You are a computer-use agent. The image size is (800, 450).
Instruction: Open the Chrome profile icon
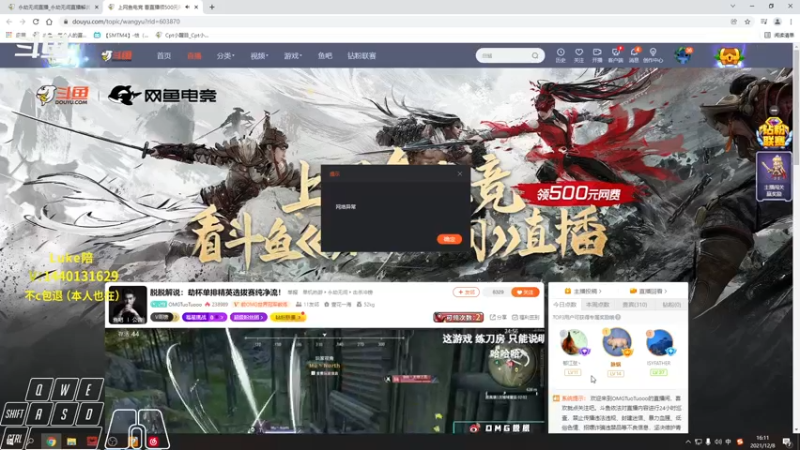click(778, 21)
